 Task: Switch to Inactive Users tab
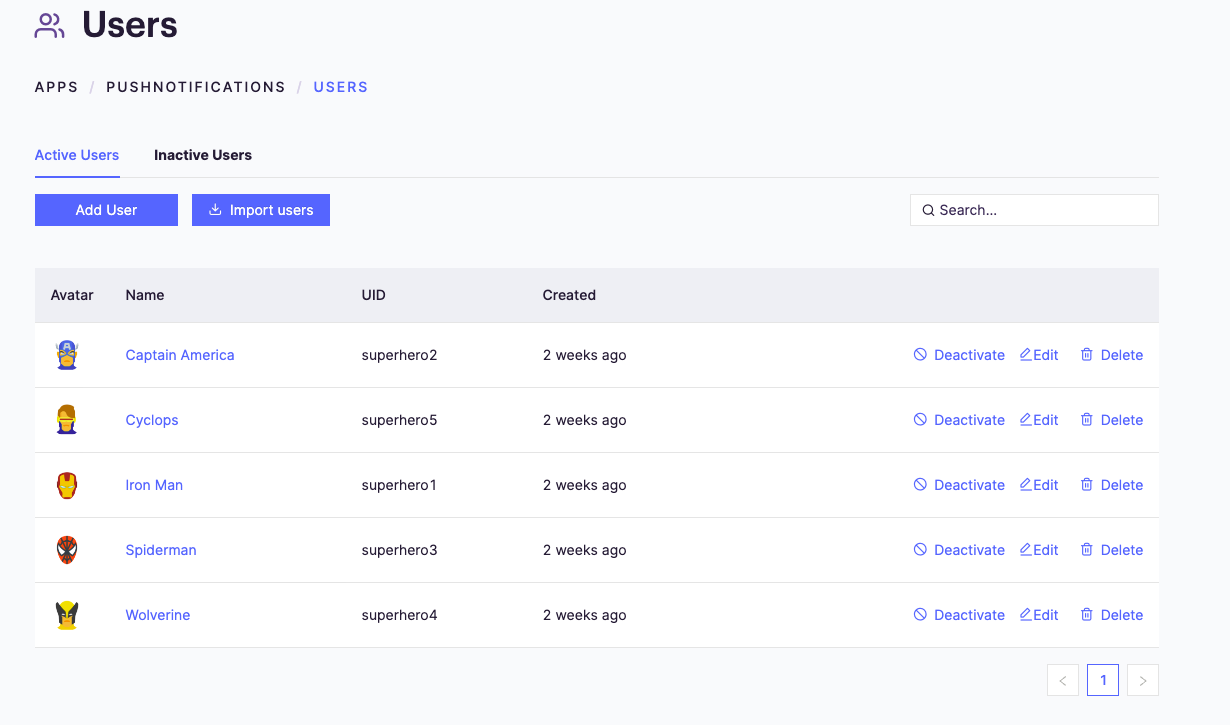[x=203, y=155]
